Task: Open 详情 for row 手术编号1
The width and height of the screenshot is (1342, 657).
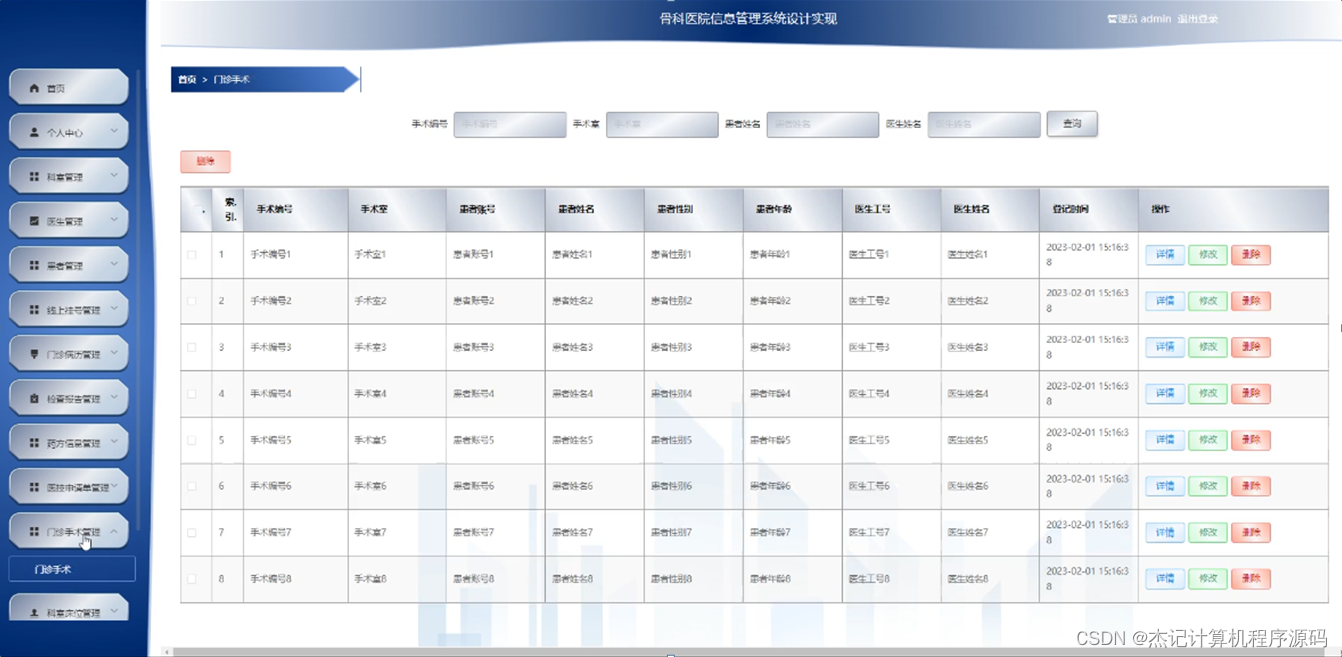Action: click(1165, 255)
